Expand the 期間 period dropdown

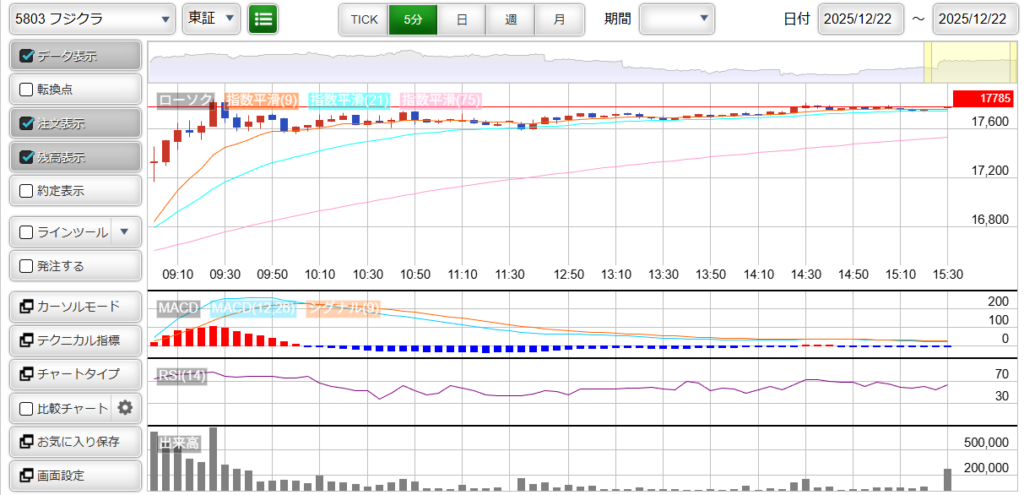[x=677, y=19]
